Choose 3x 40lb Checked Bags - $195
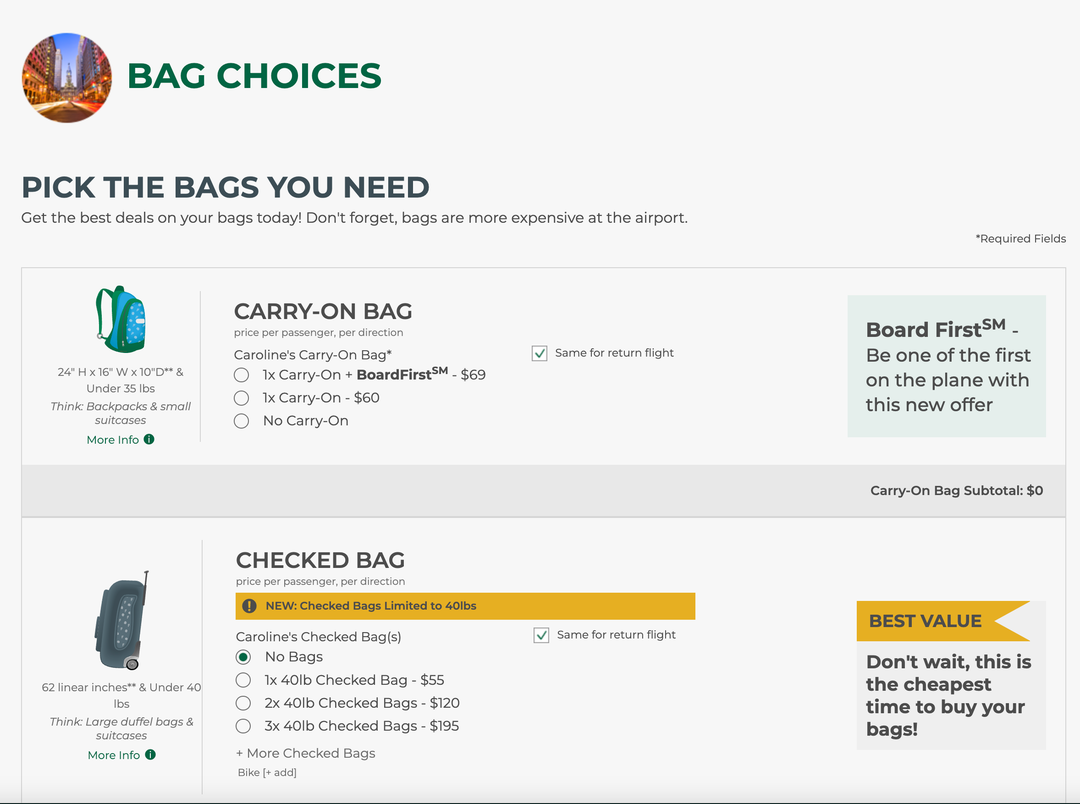The image size is (1080, 804). (x=242, y=726)
